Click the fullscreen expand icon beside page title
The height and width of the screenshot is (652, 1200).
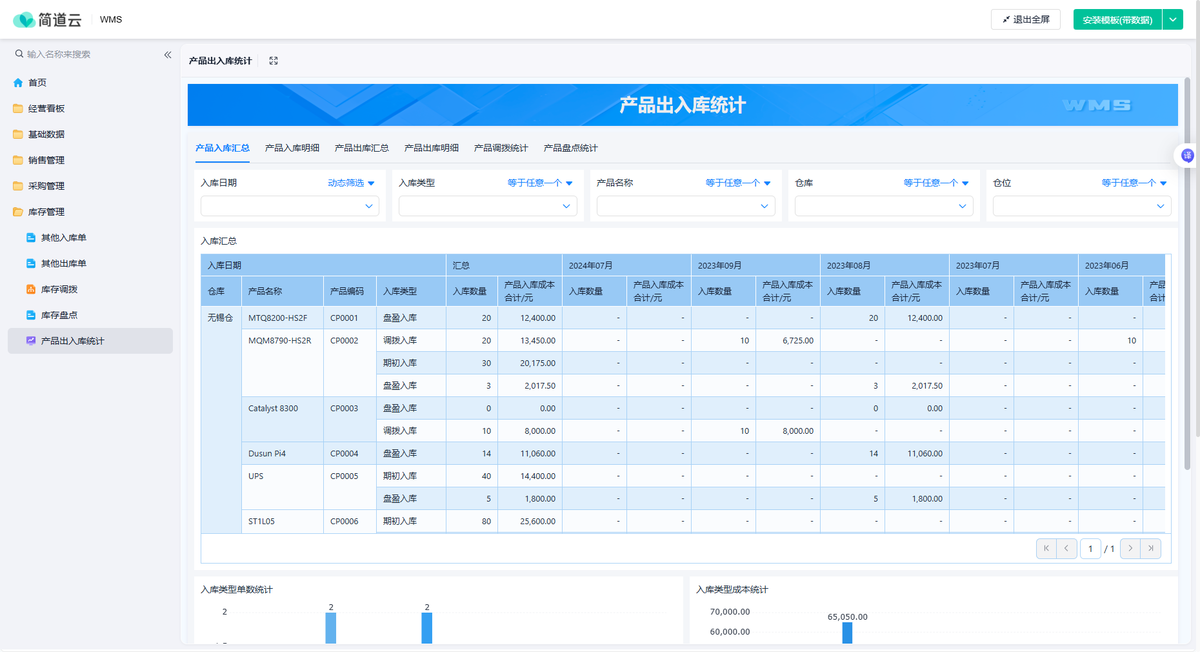coord(273,61)
